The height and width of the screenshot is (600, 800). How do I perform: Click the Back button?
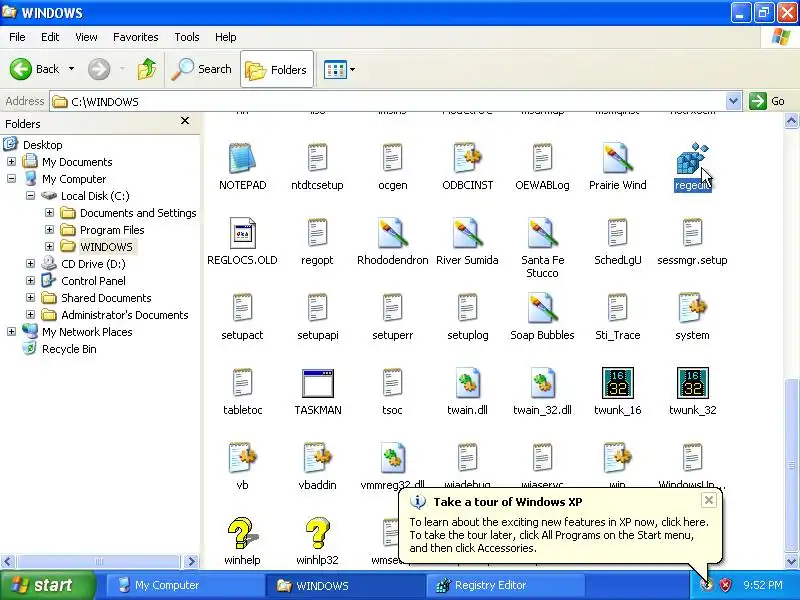click(35, 69)
